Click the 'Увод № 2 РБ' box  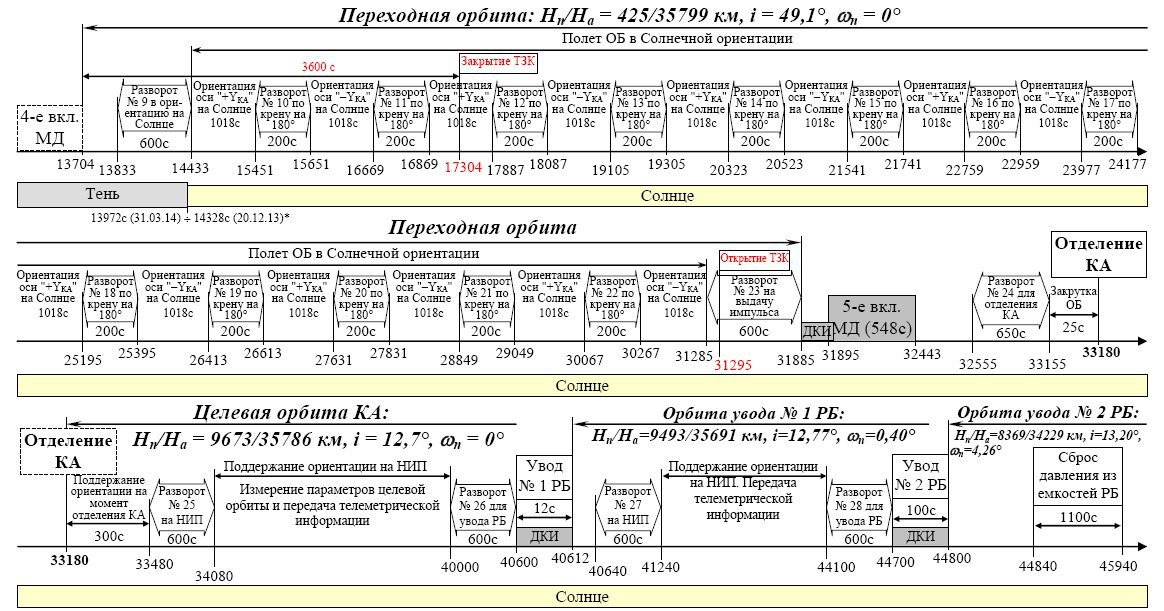921,477
